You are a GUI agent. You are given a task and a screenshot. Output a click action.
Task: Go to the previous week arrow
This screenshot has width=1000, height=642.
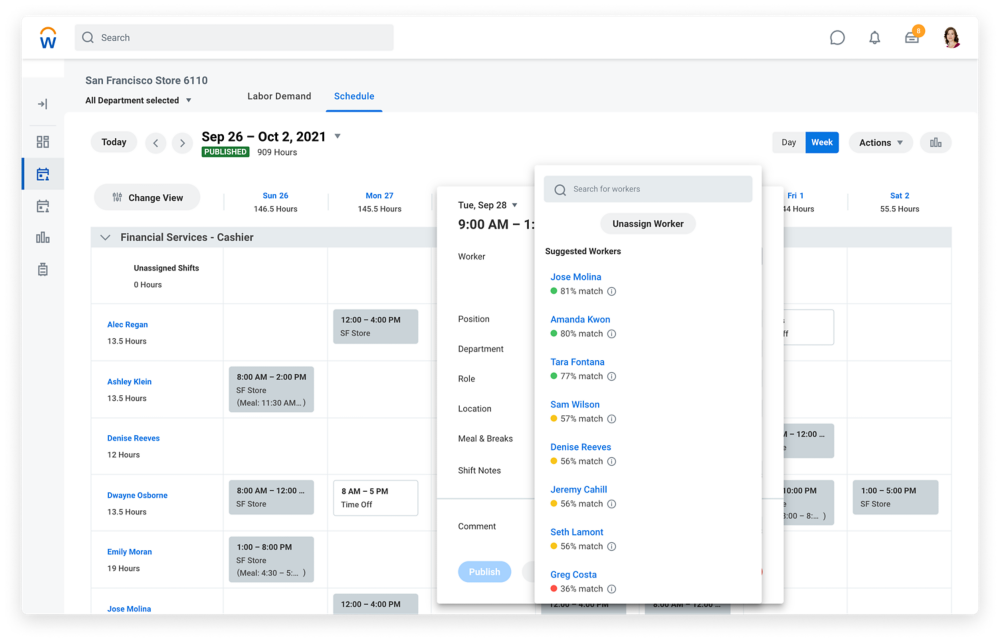click(x=156, y=143)
